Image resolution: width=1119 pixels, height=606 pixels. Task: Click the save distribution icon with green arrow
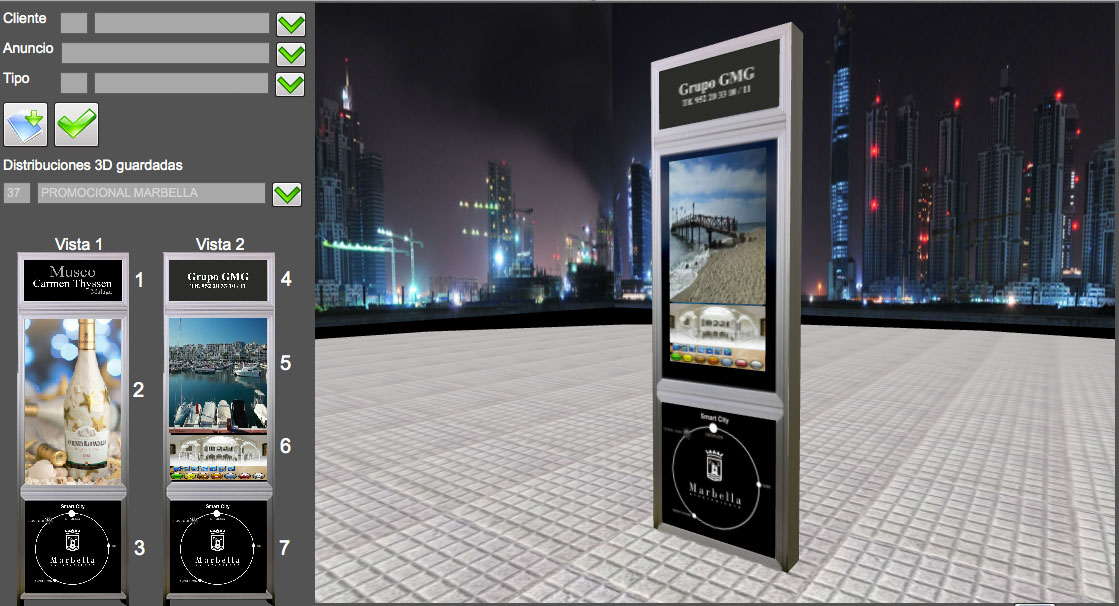point(26,125)
